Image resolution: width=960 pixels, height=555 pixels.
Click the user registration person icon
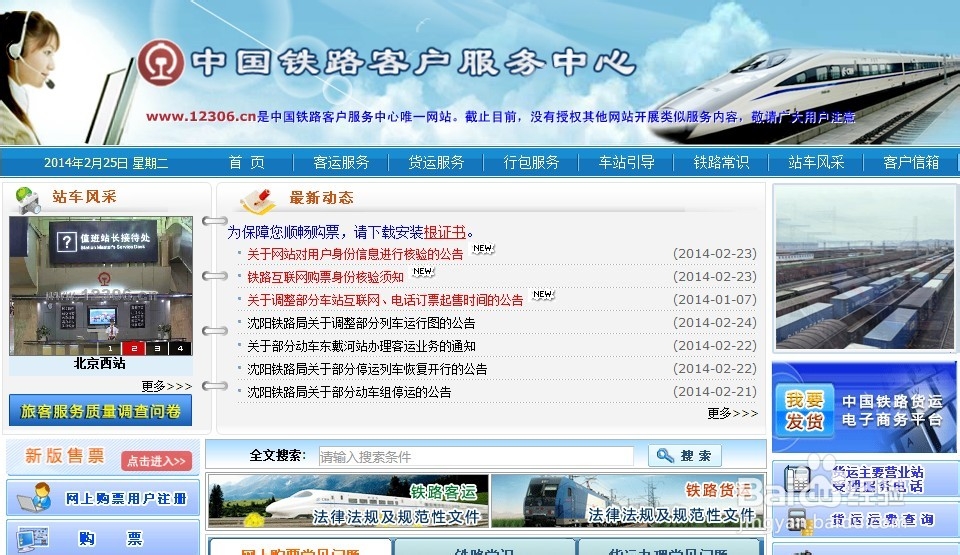(x=34, y=497)
